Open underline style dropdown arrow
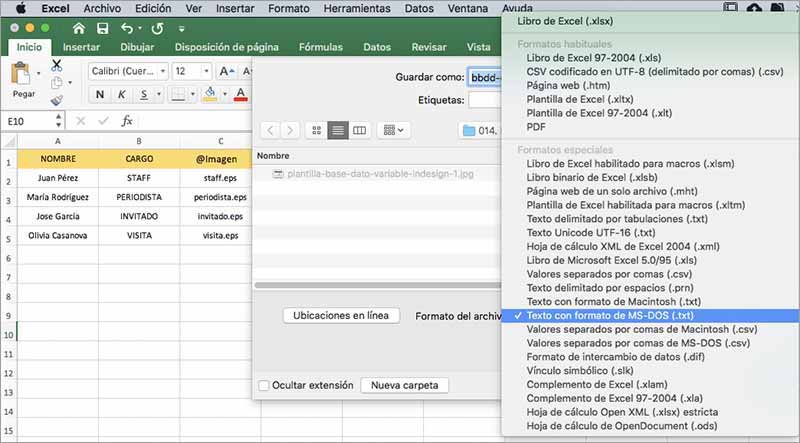The height and width of the screenshot is (443, 800). coord(159,94)
